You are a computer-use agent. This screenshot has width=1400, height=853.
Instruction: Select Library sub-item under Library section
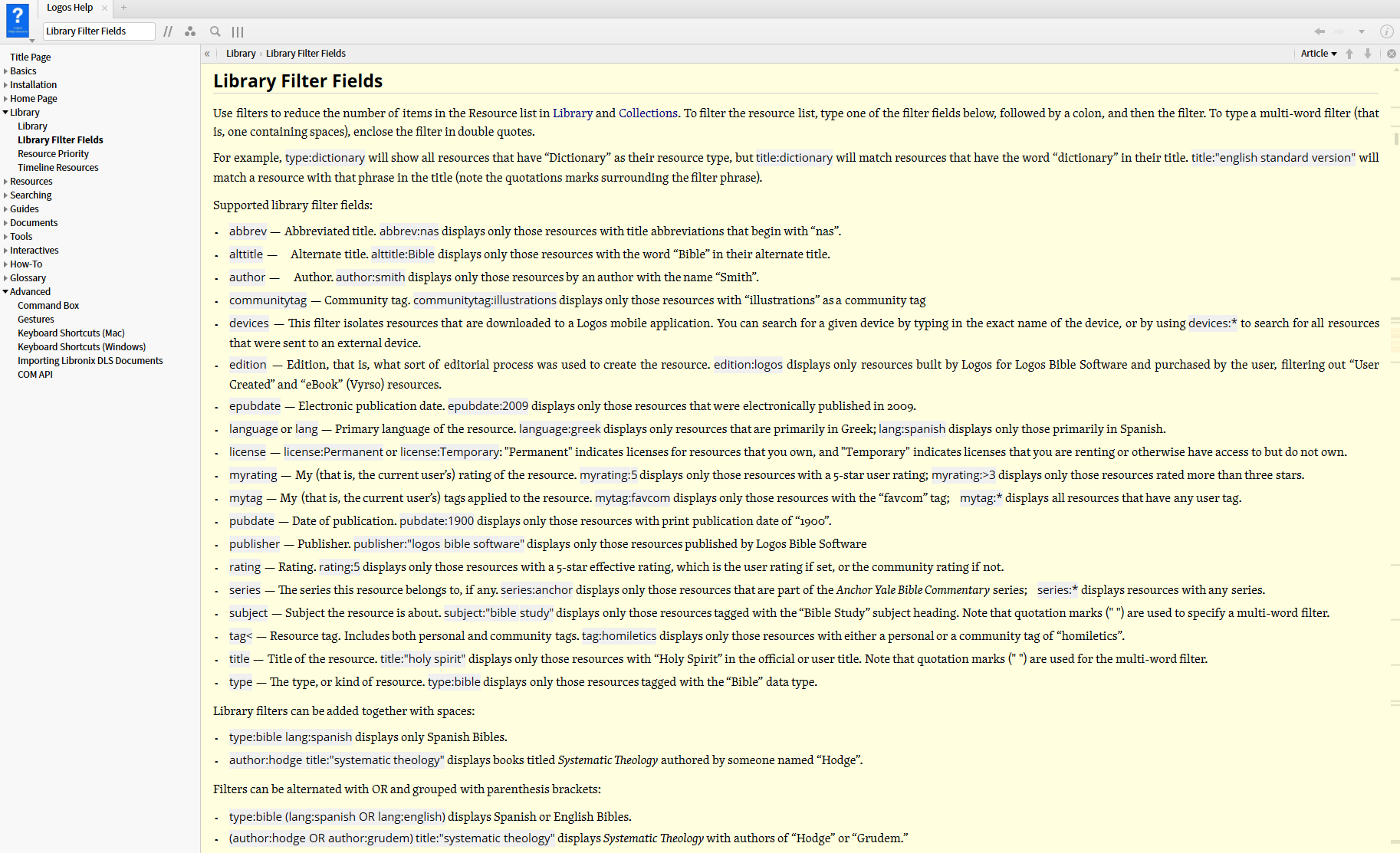coord(32,126)
